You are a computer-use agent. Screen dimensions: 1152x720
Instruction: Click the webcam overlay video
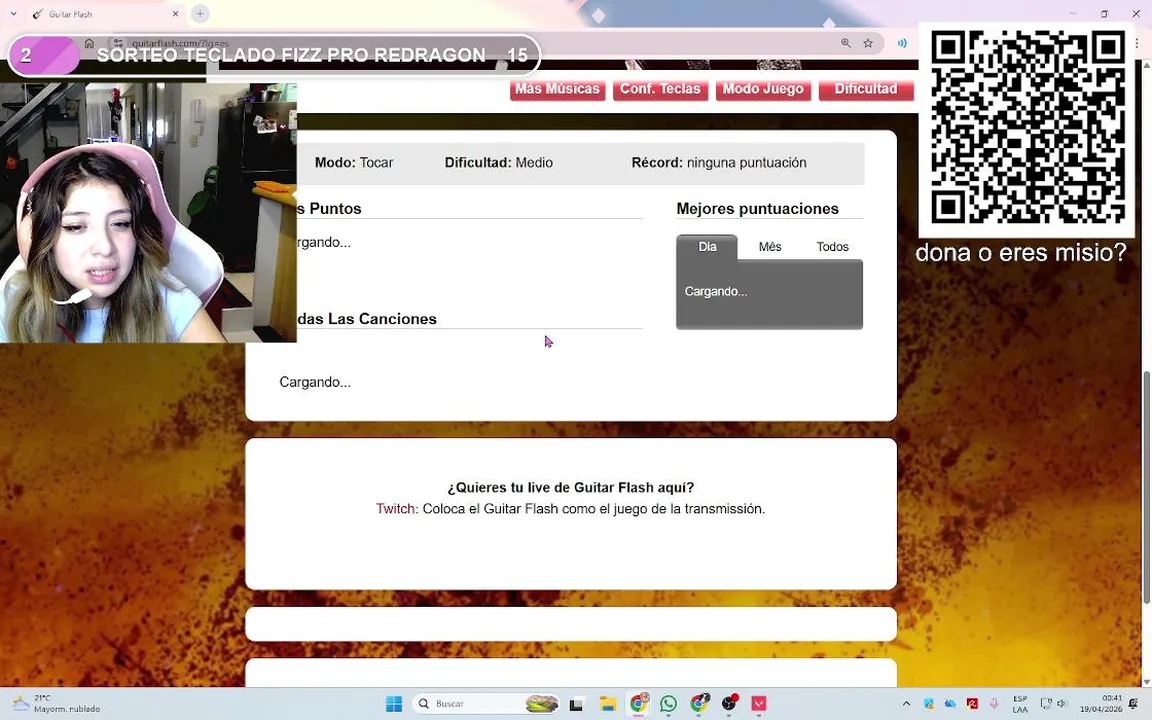tap(148, 212)
